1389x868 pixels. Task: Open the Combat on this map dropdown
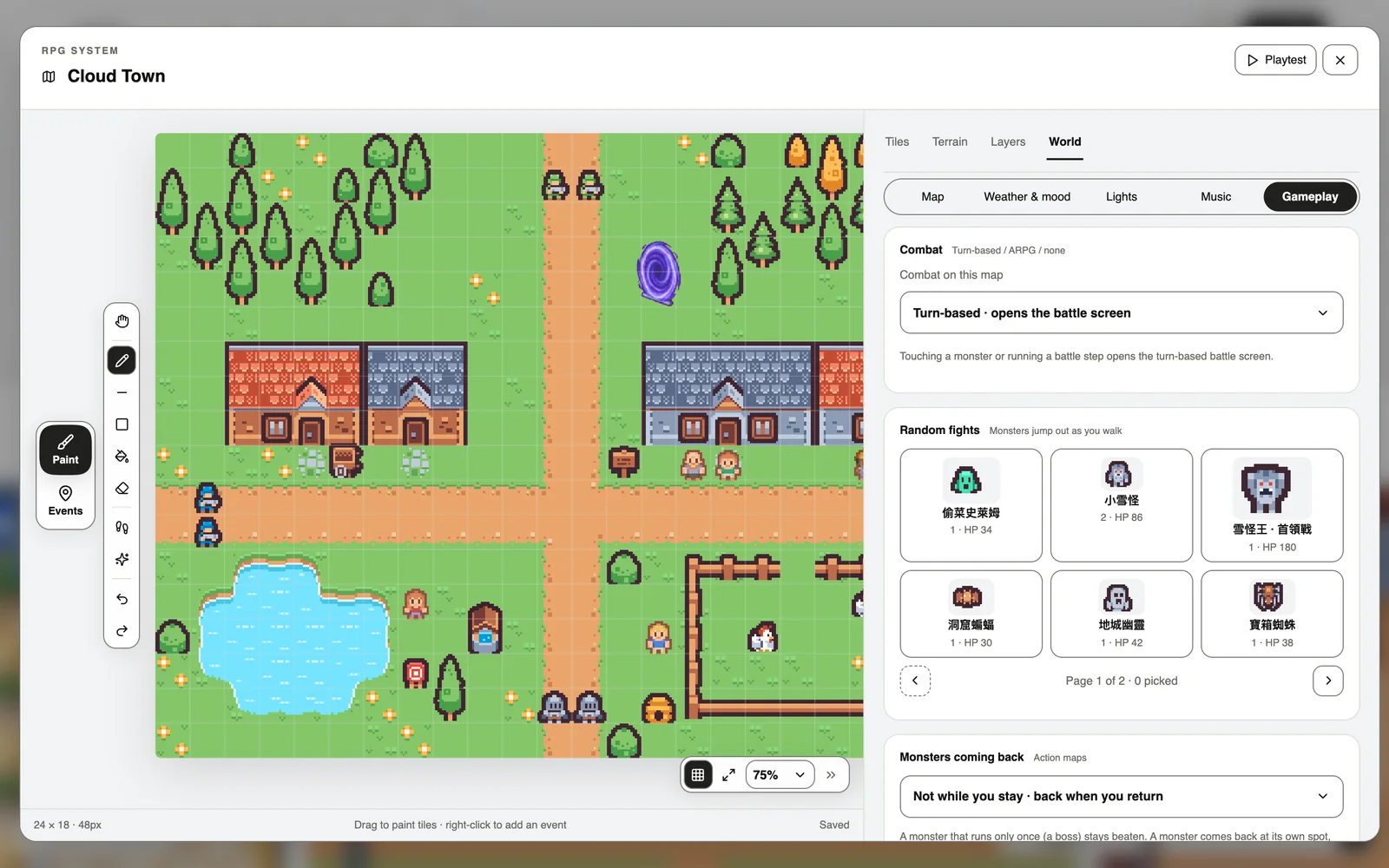click(1122, 312)
